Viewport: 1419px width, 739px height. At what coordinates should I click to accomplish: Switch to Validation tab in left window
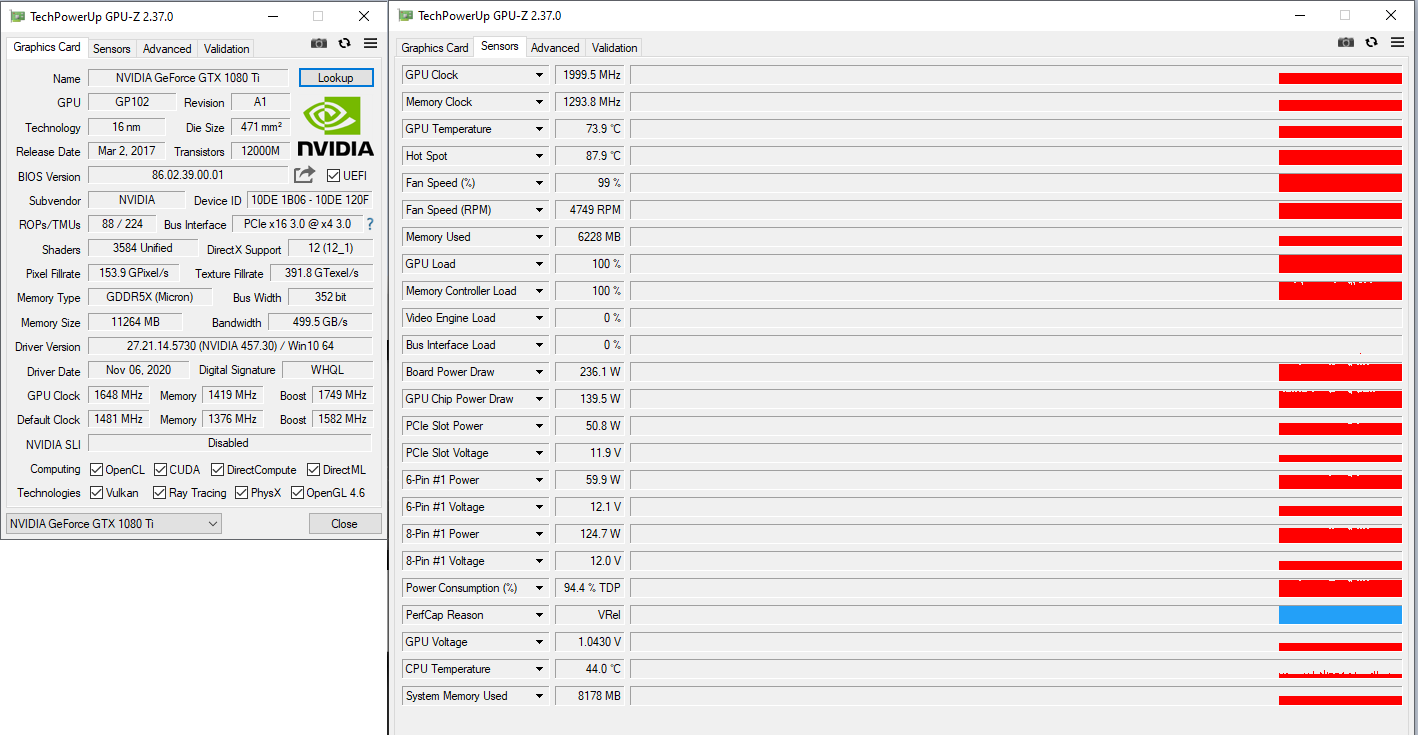coord(227,48)
